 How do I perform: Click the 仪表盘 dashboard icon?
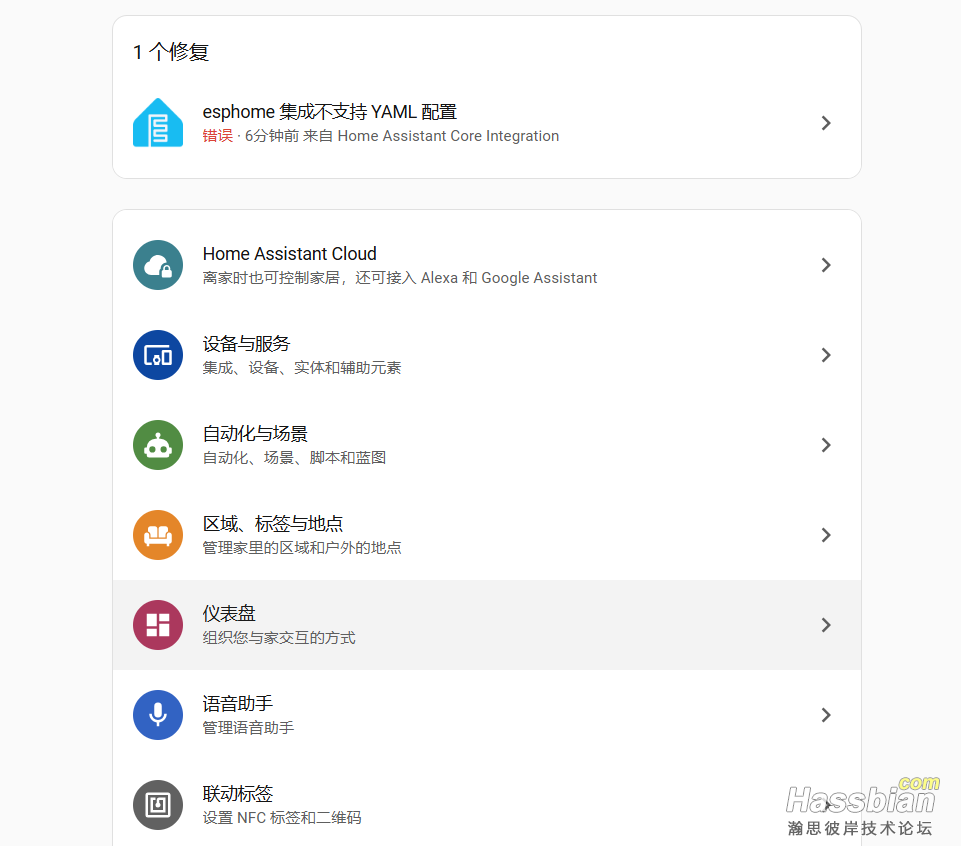(x=158, y=625)
